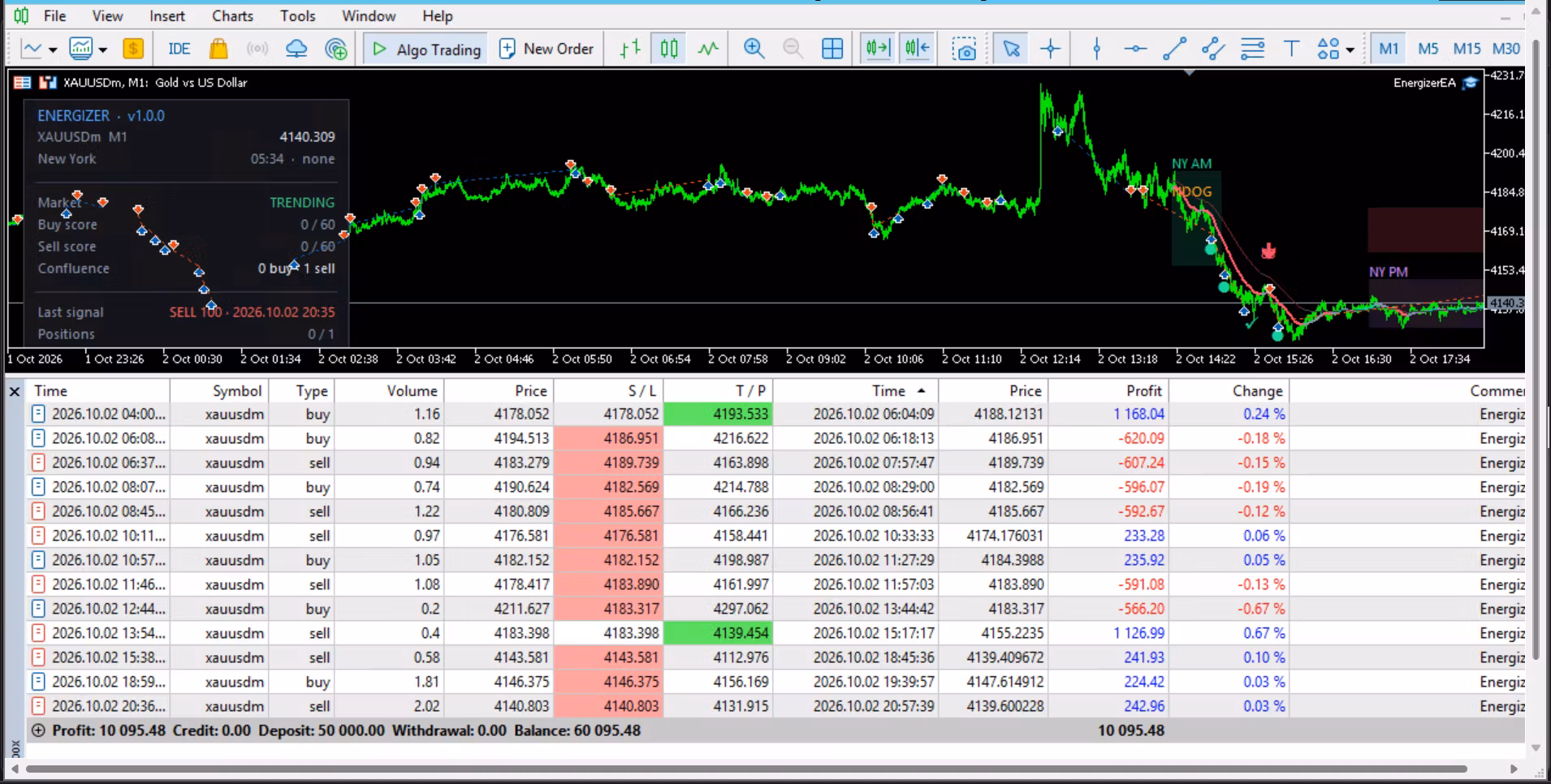Switch chart to bar chart view
The height and width of the screenshot is (784, 1551).
pos(630,49)
